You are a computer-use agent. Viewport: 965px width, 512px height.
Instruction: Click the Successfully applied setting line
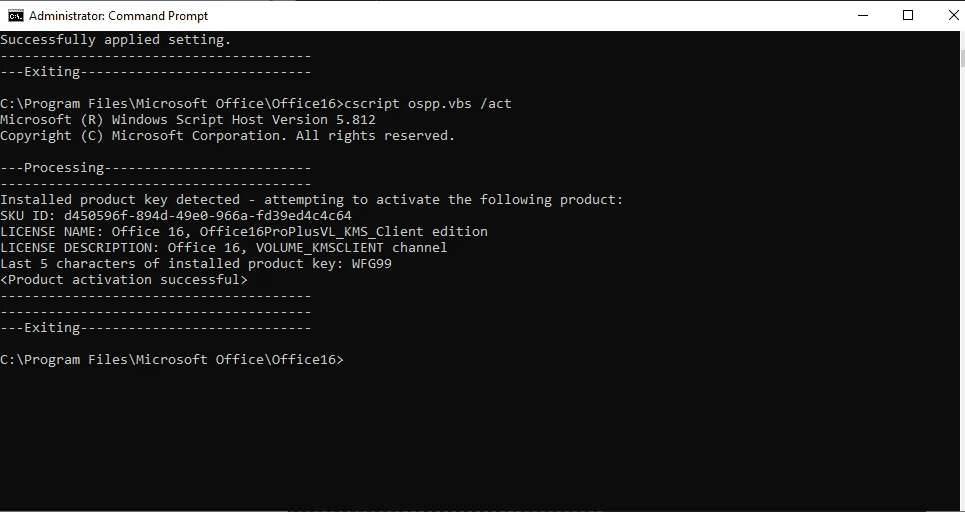(116, 39)
